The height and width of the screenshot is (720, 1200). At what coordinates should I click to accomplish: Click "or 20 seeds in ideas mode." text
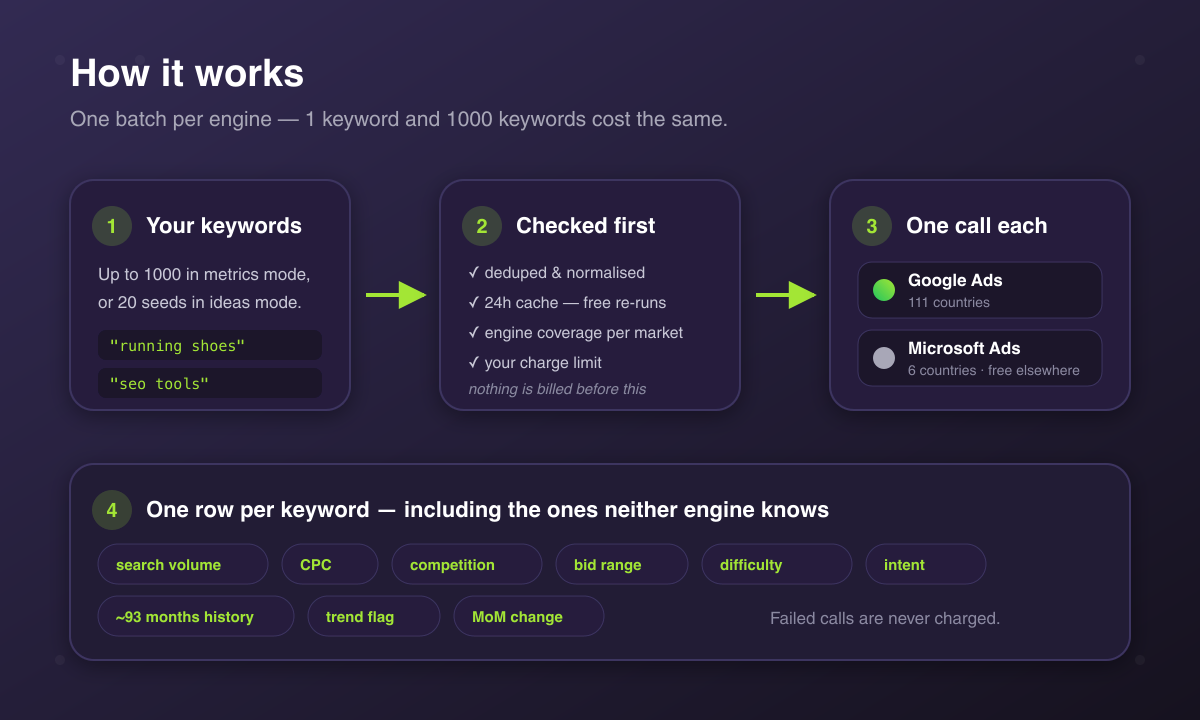pos(200,302)
